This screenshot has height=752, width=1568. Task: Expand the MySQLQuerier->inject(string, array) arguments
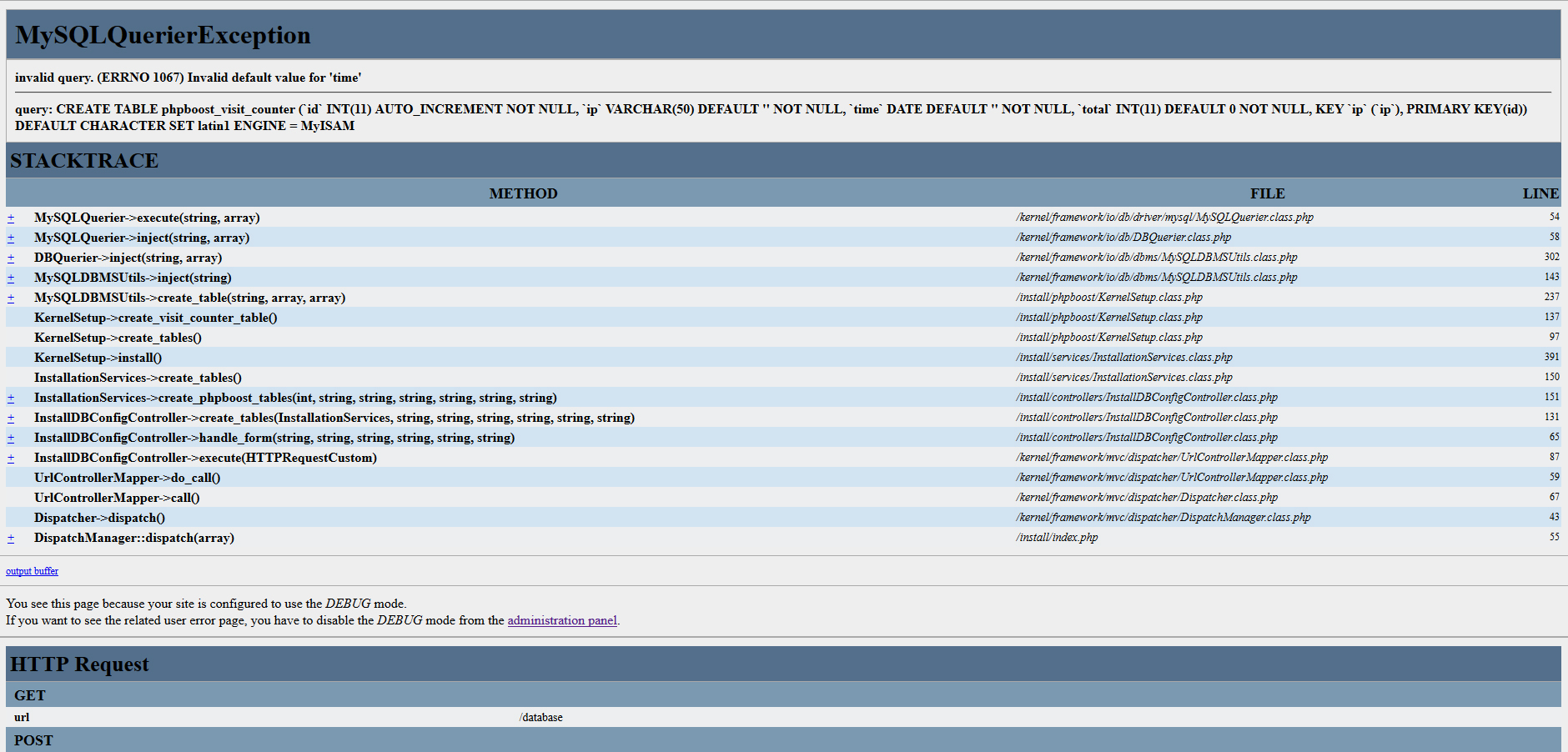pyautogui.click(x=11, y=238)
